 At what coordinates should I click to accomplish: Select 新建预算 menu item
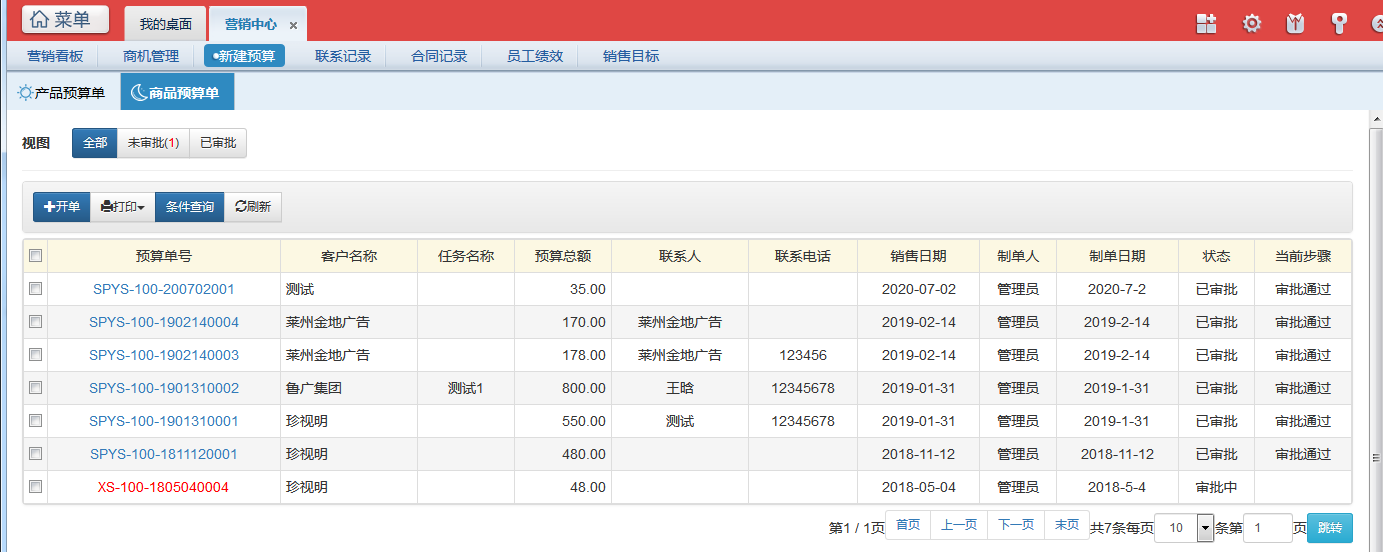pyautogui.click(x=244, y=56)
